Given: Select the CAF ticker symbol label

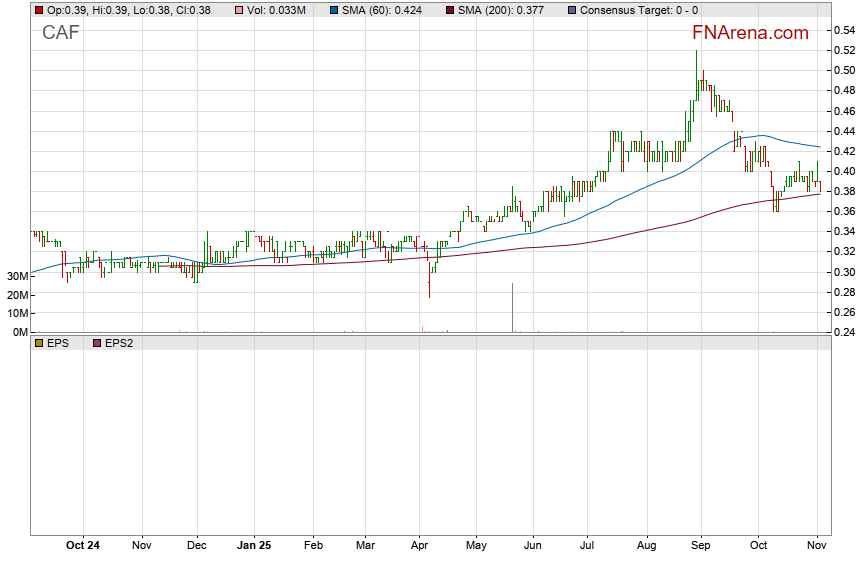Looking at the screenshot, I should tap(61, 33).
